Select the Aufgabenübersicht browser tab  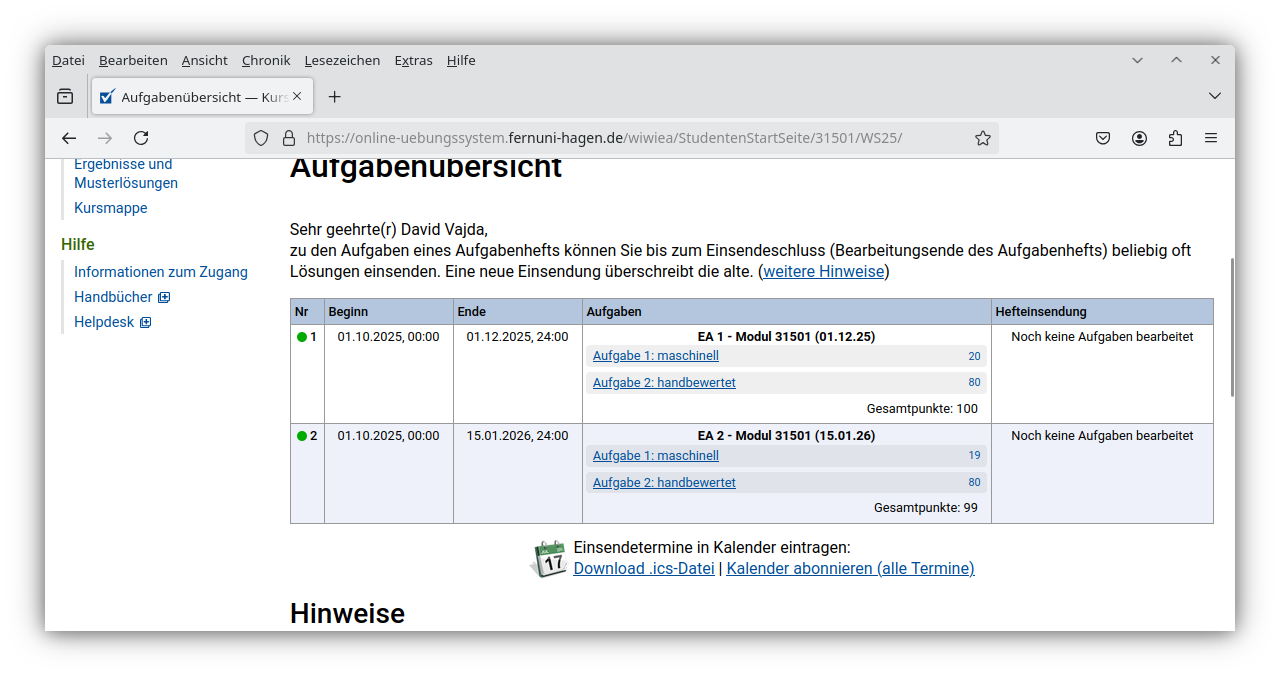coord(197,96)
